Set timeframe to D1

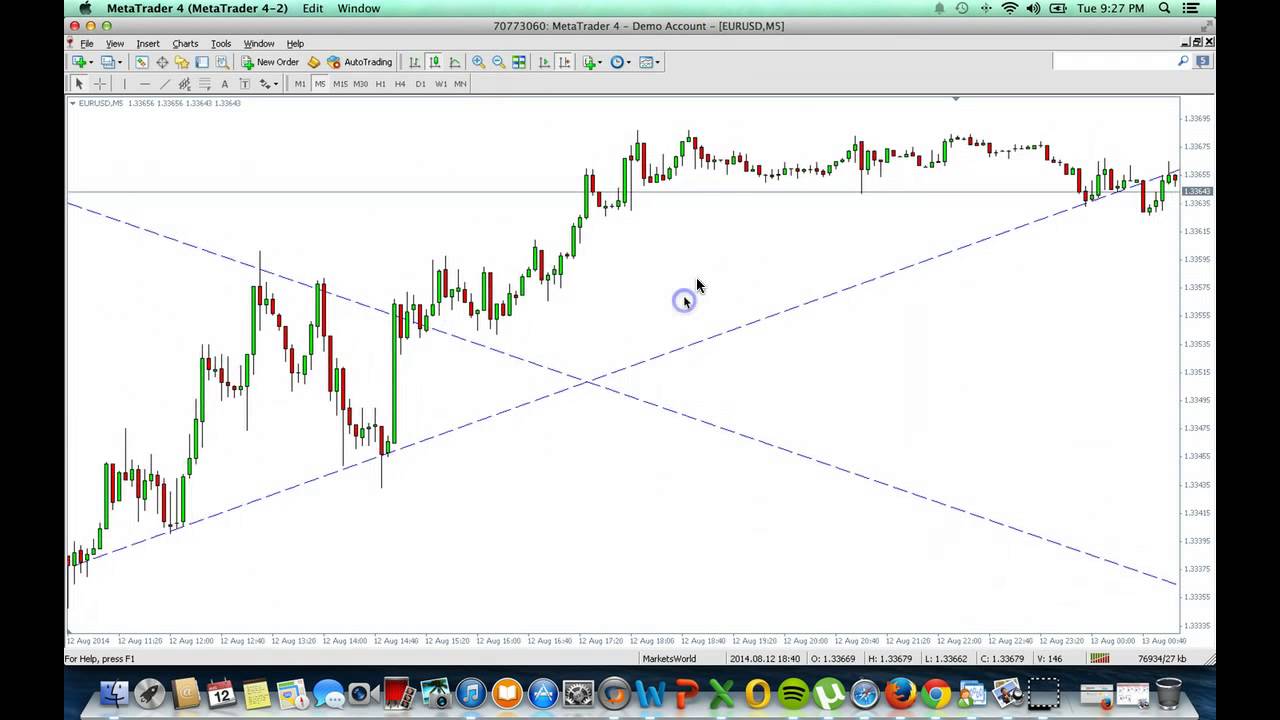[x=421, y=84]
